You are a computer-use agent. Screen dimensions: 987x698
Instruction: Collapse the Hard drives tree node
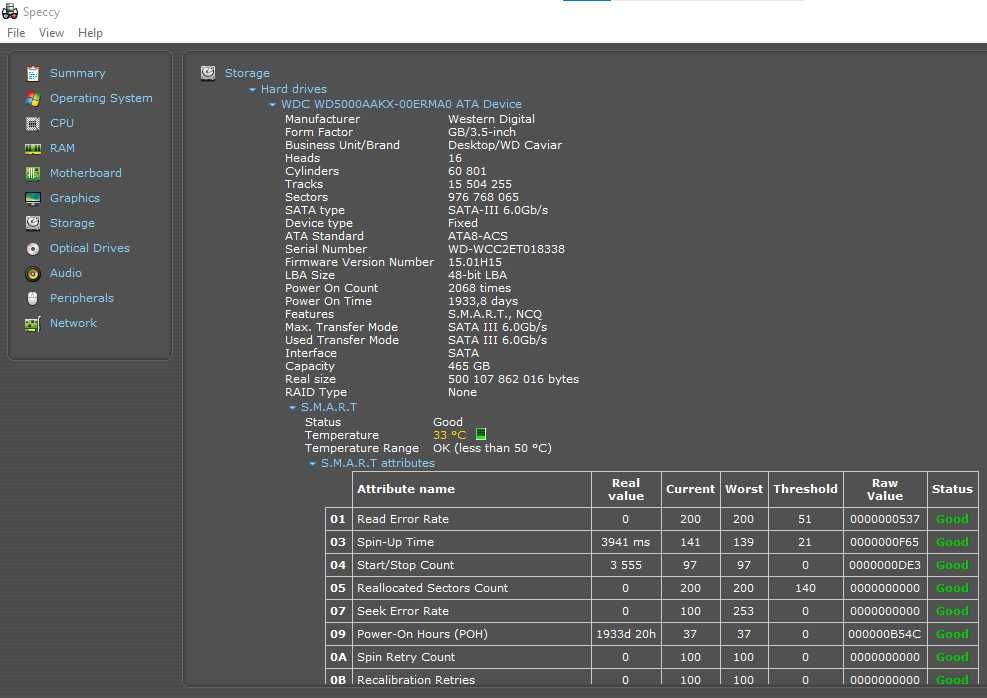pyautogui.click(x=252, y=90)
